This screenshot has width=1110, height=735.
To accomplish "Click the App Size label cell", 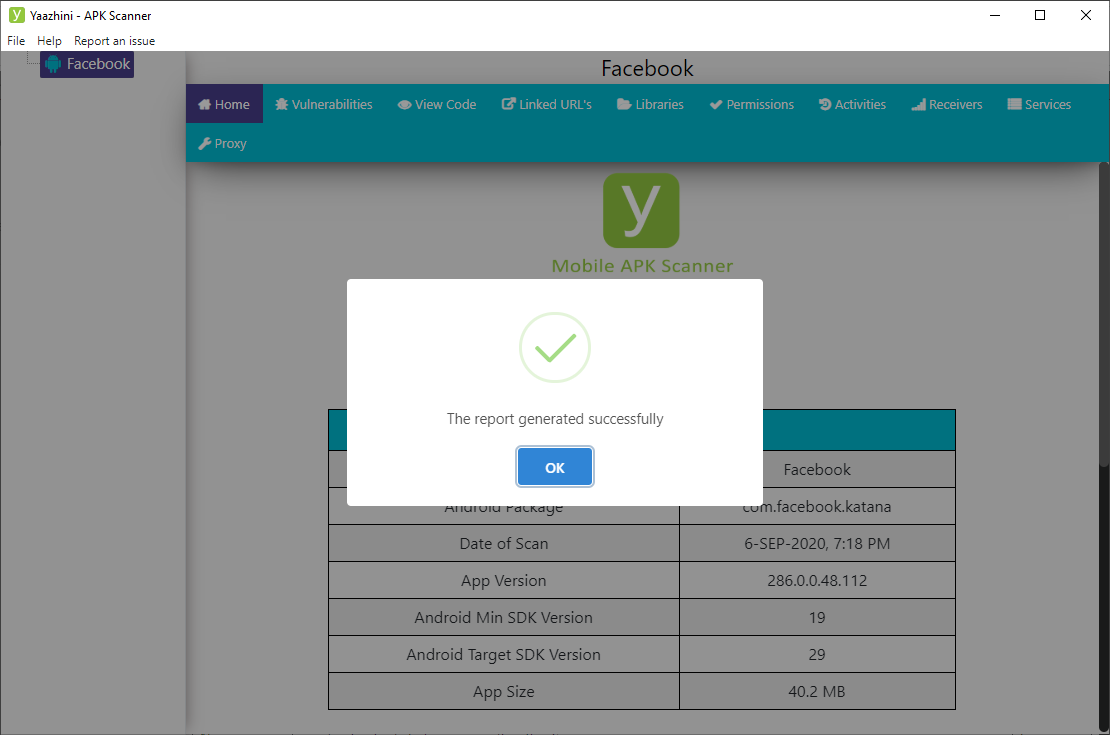I will pyautogui.click(x=504, y=691).
